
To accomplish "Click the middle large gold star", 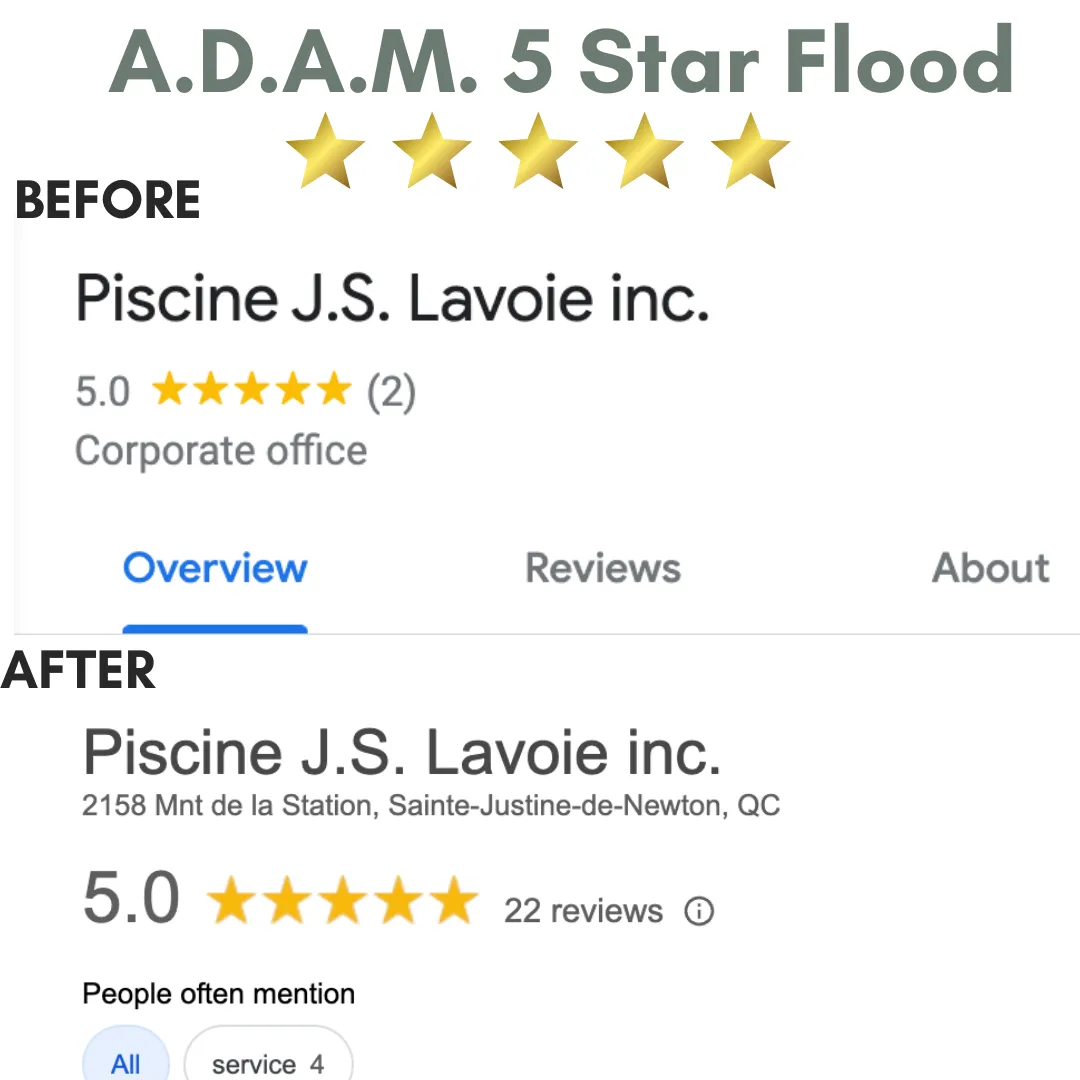I will click(538, 151).
